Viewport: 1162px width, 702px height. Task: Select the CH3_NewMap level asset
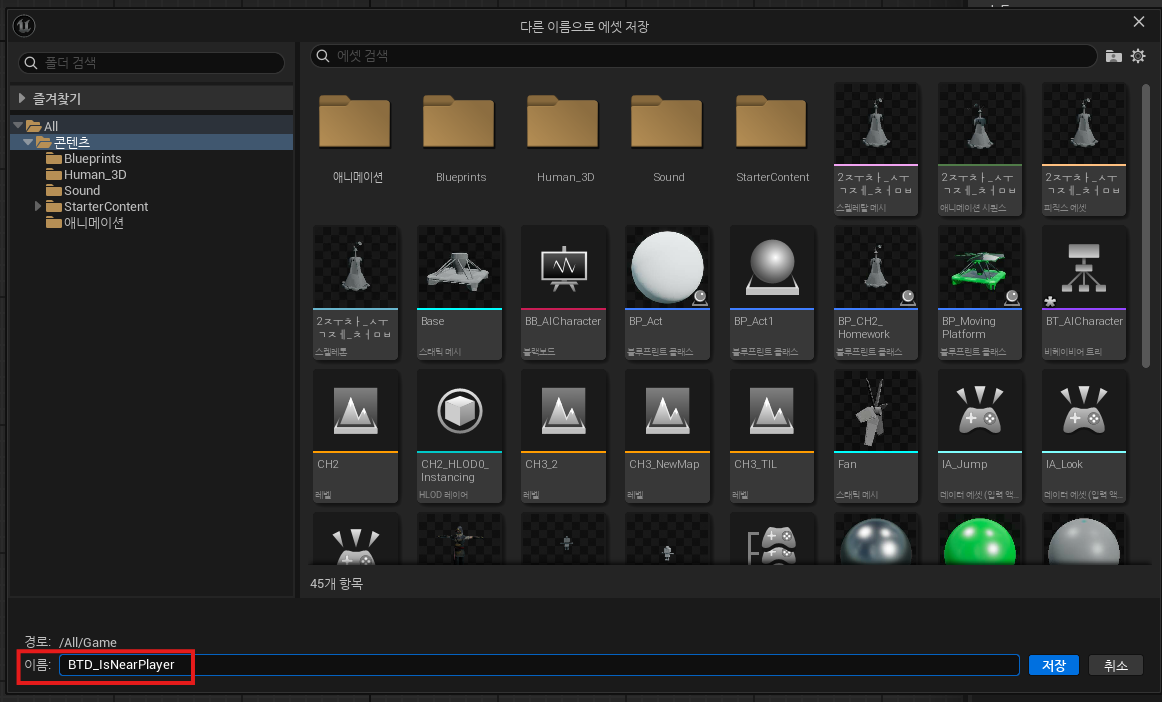click(667, 436)
